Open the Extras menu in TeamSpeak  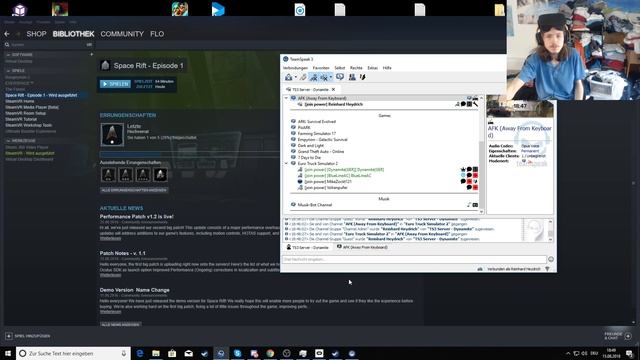point(373,68)
